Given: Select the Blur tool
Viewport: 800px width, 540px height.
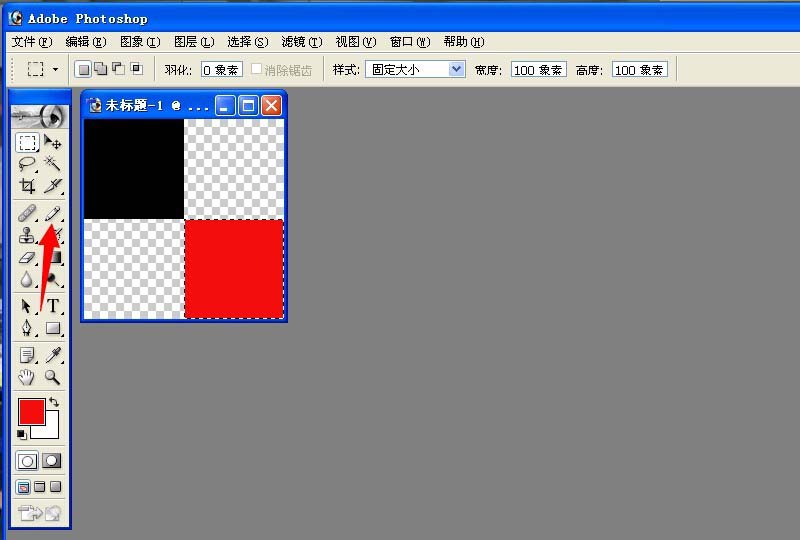Looking at the screenshot, I should [x=27, y=279].
